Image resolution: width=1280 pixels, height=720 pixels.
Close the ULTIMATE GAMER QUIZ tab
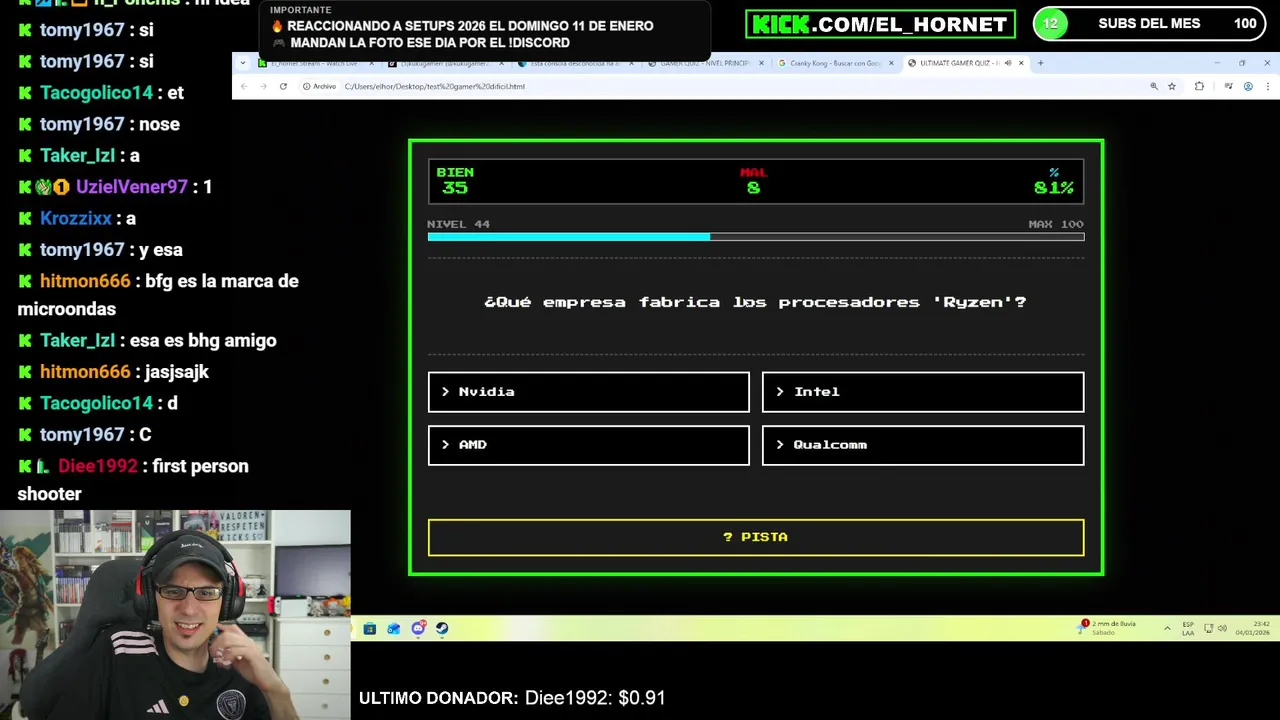[x=1021, y=63]
